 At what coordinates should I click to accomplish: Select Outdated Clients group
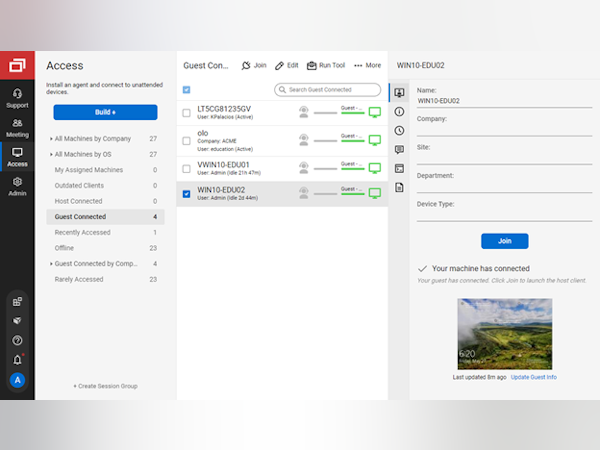point(105,186)
